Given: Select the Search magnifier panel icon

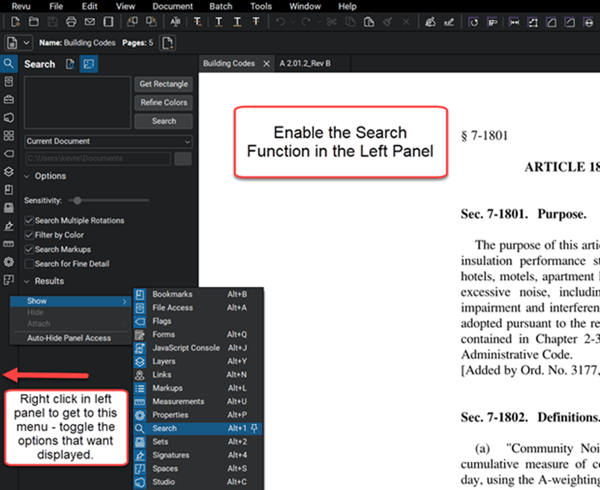Looking at the screenshot, I should tap(9, 63).
